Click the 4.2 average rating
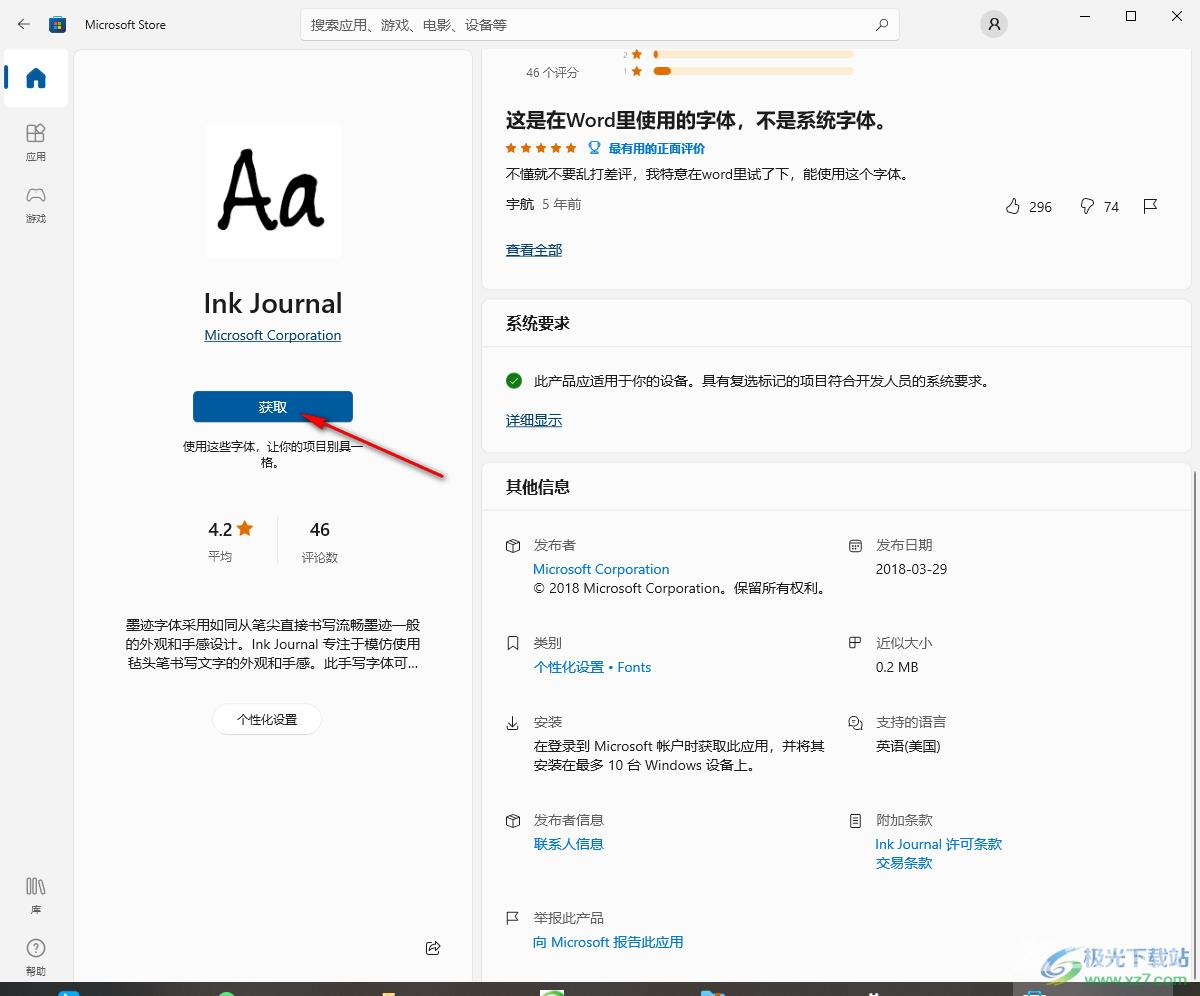Screen dimensions: 1200x996 pos(230,529)
